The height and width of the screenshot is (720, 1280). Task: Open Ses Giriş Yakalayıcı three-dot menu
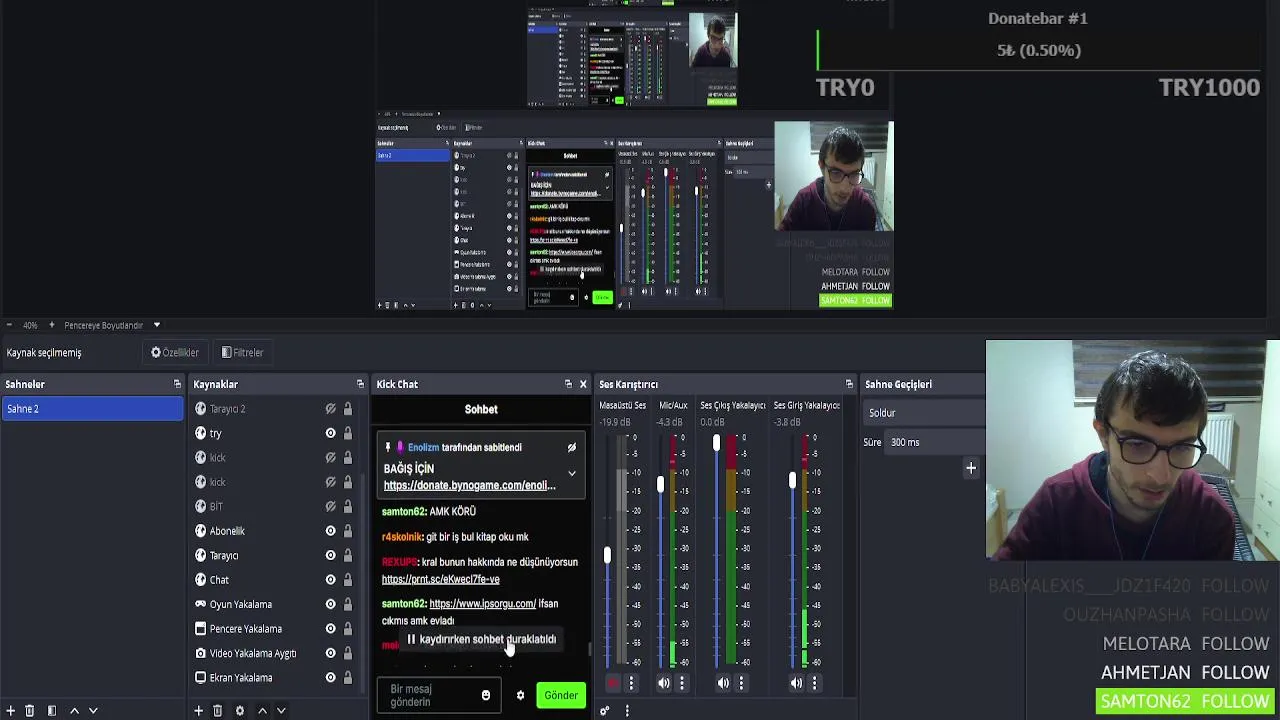pyautogui.click(x=814, y=683)
